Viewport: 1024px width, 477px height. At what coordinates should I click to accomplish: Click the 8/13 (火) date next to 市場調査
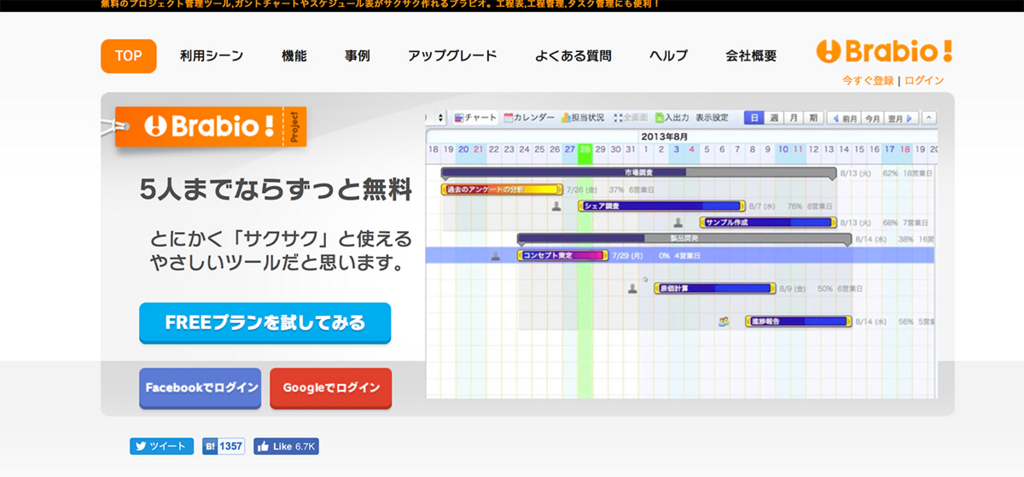(857, 173)
